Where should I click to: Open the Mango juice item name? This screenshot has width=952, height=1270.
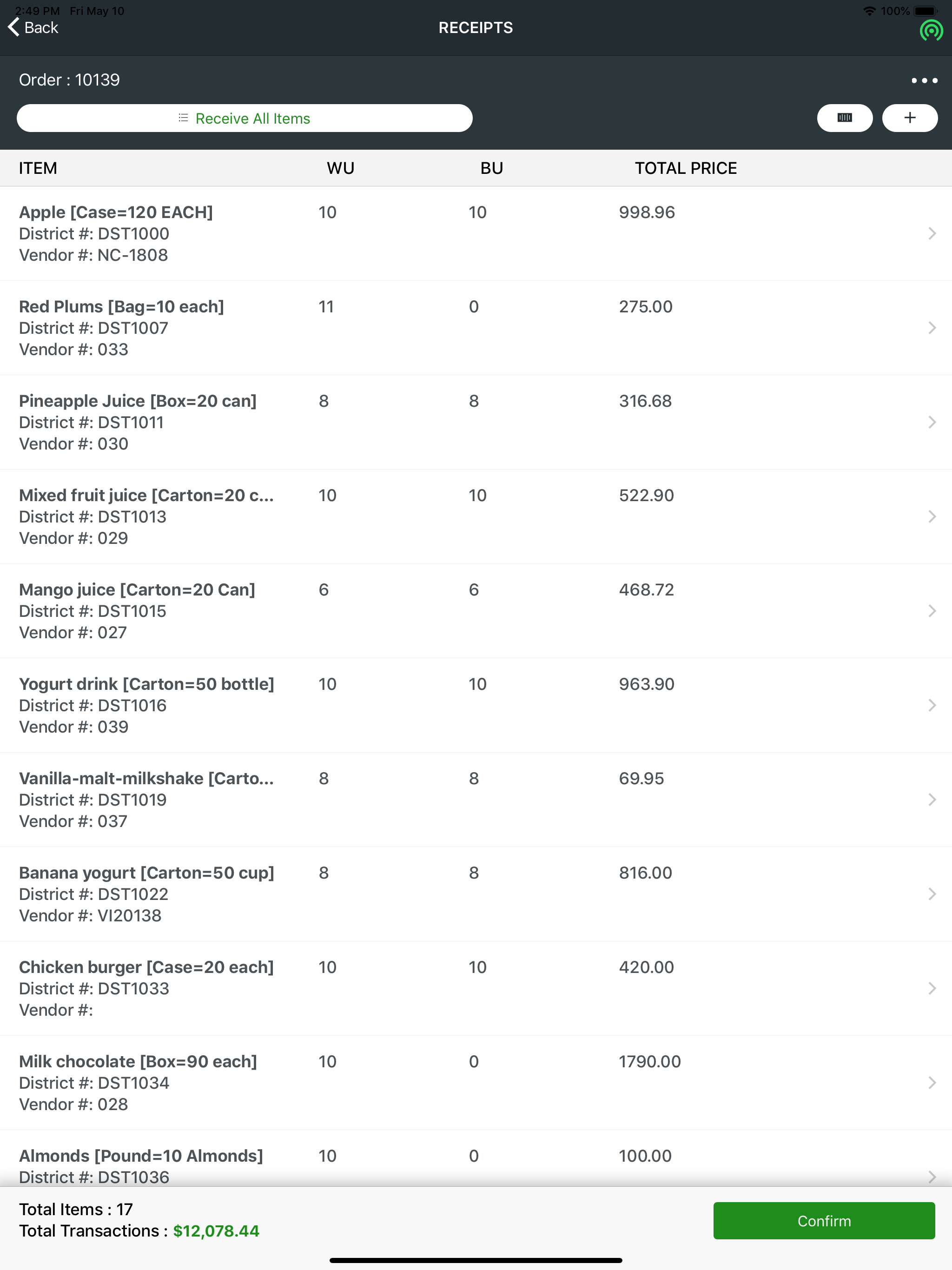coord(137,589)
